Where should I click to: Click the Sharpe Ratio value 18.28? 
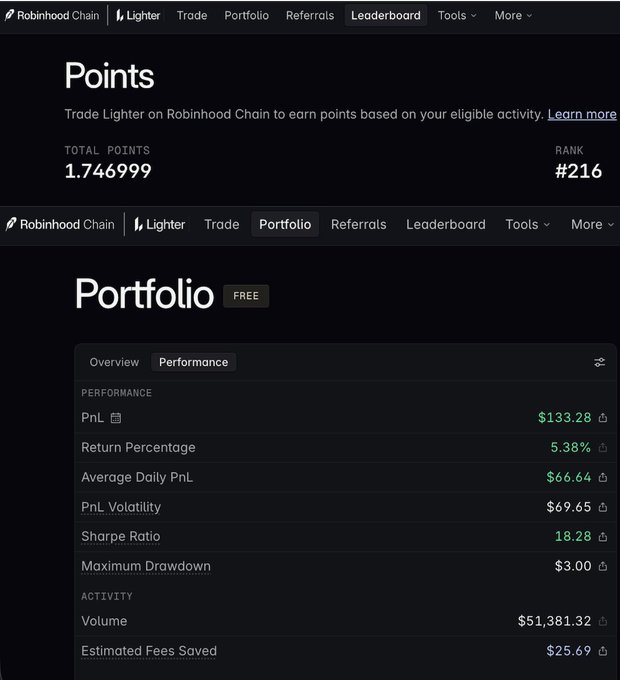573,536
